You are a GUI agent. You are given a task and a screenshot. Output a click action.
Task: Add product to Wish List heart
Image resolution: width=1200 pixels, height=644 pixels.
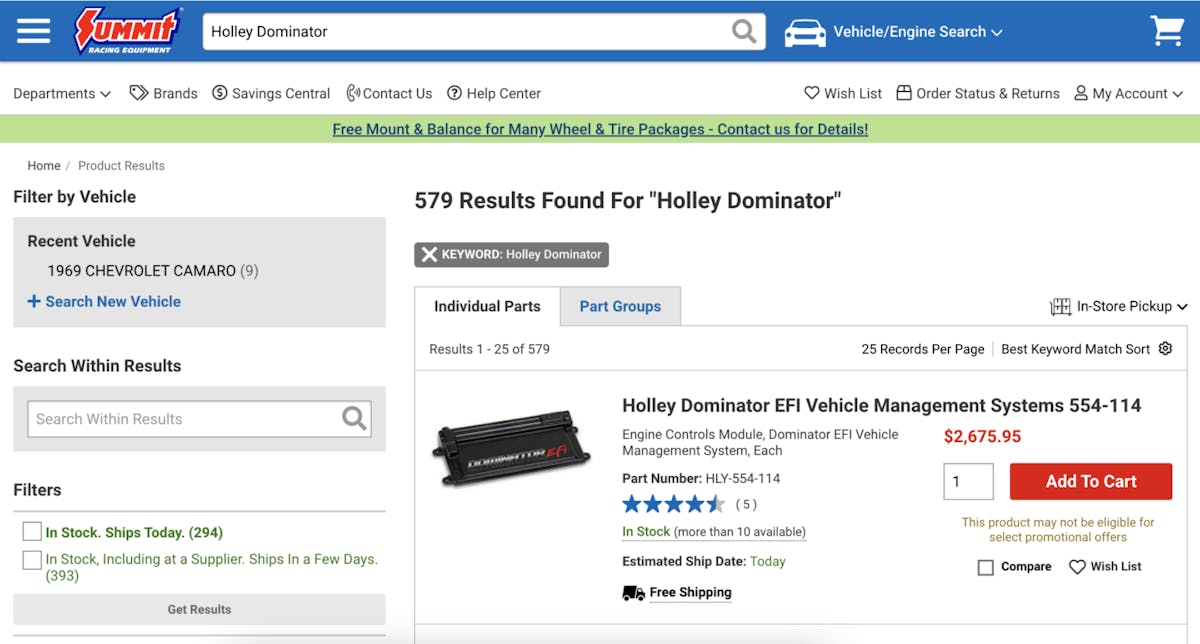1077,567
